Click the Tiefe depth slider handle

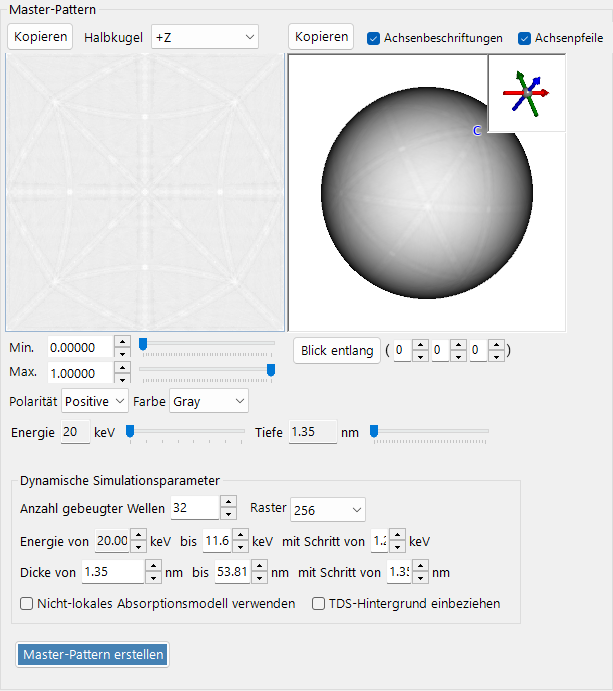(374, 431)
